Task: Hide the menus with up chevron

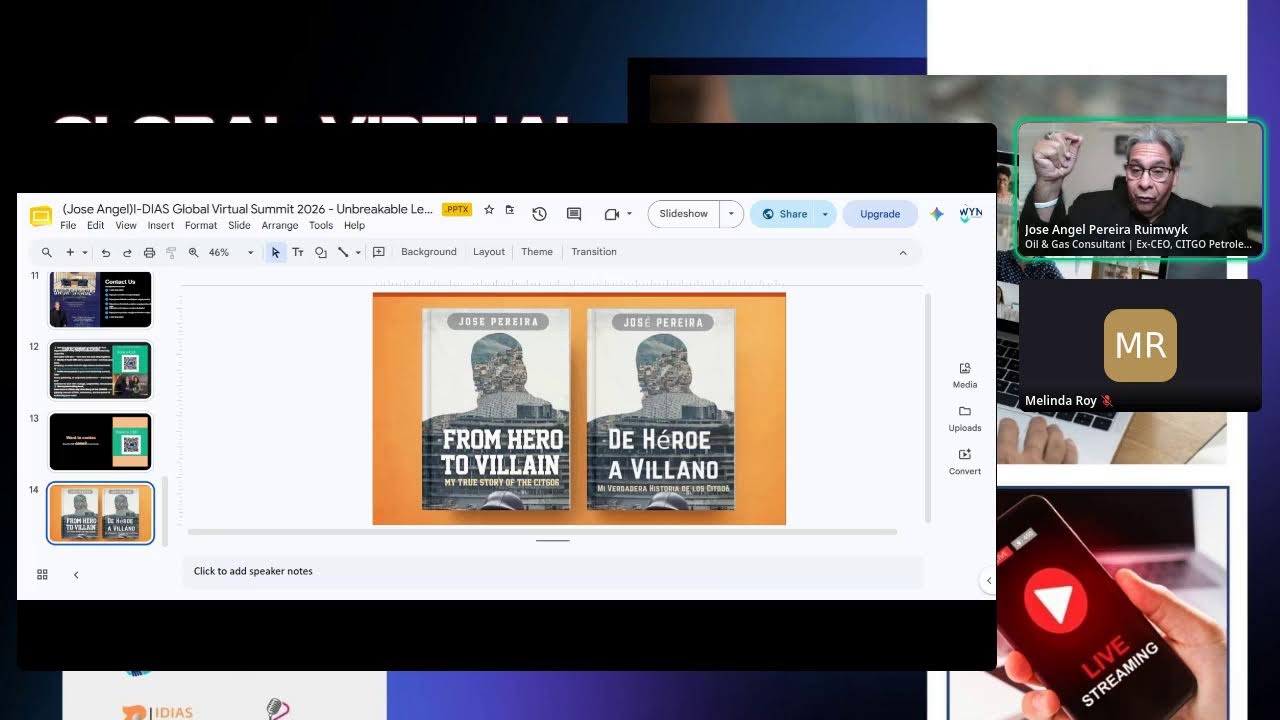Action: pyautogui.click(x=903, y=253)
